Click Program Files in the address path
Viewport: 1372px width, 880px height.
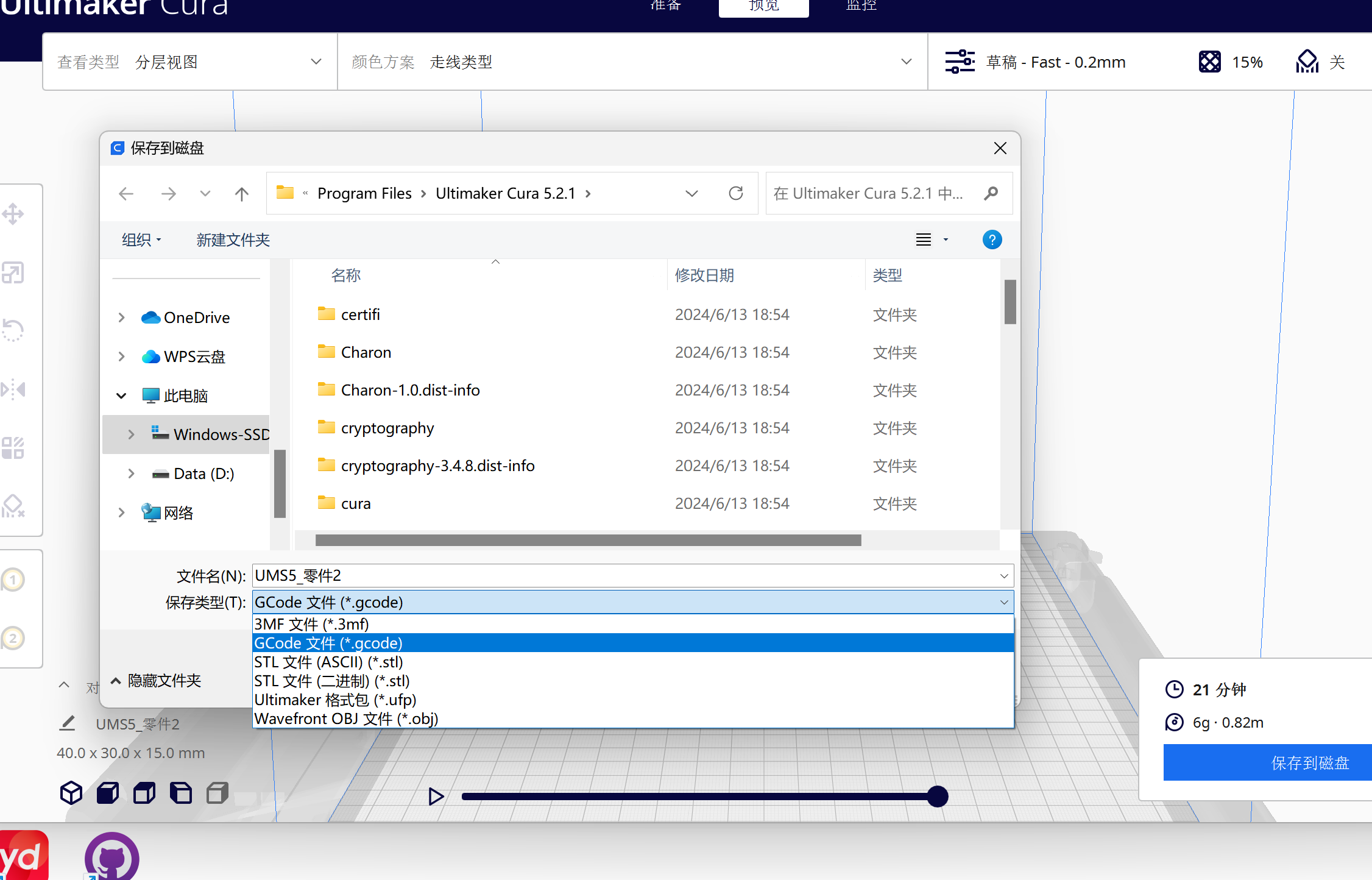(364, 193)
